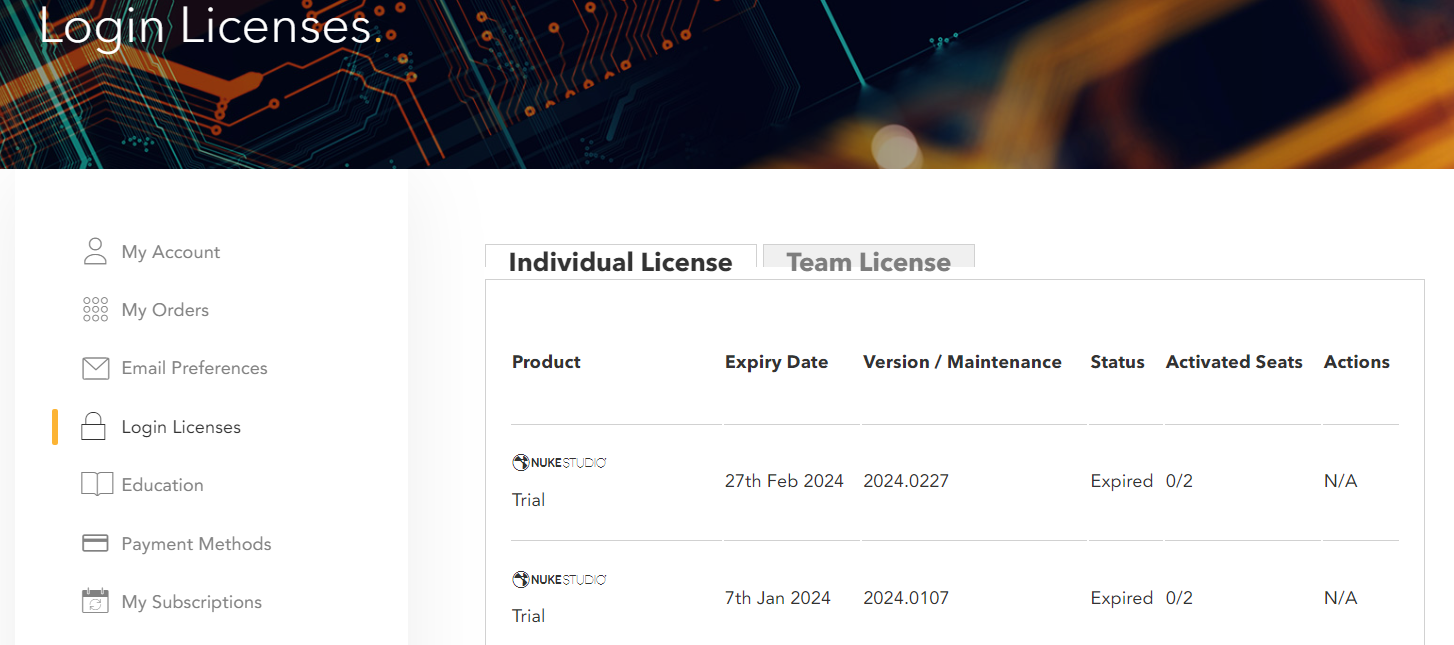Click the credit card icon beside Payment Methods
Screen dimensions: 1454x645
[95, 543]
